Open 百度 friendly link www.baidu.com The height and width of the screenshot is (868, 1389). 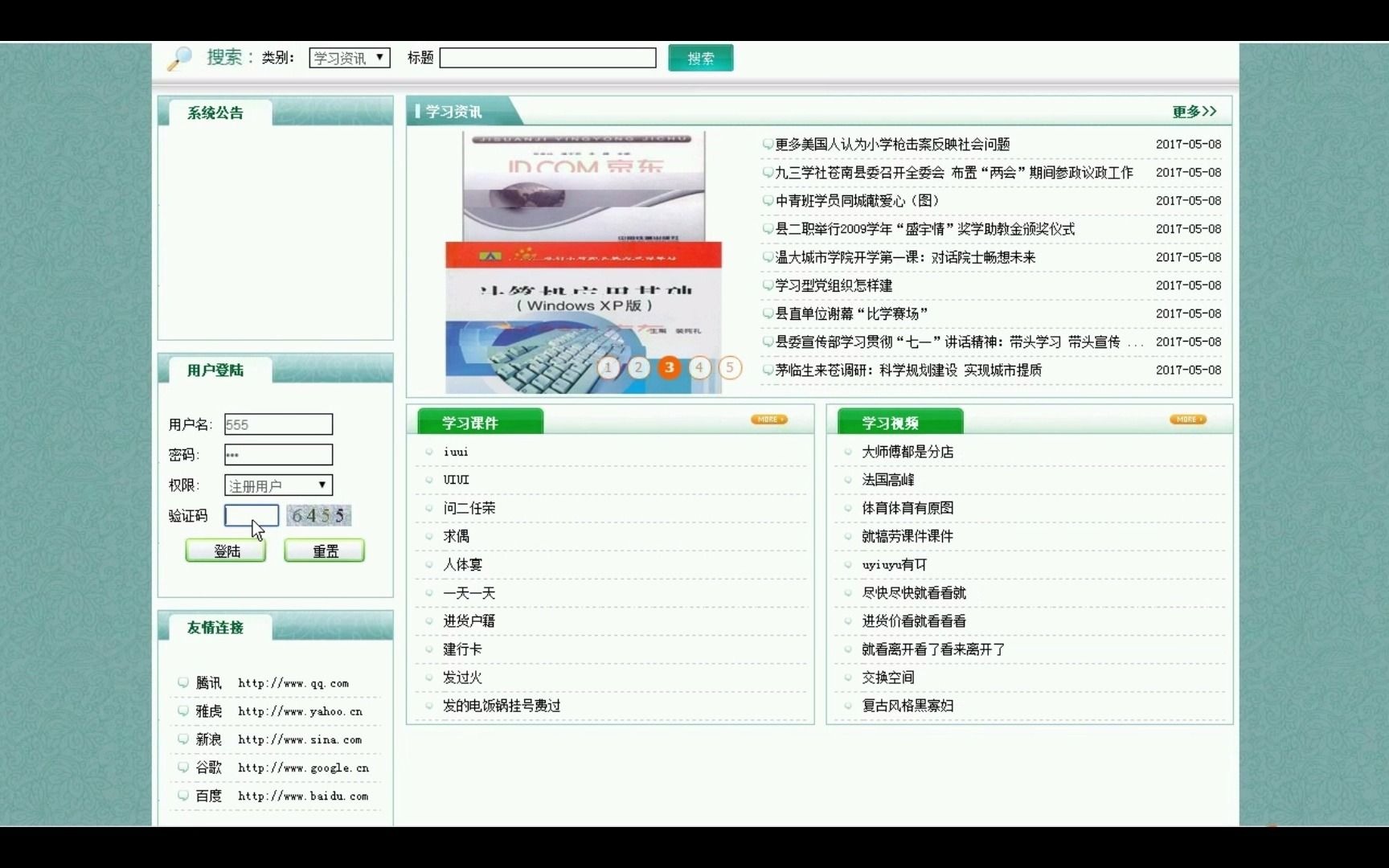282,796
